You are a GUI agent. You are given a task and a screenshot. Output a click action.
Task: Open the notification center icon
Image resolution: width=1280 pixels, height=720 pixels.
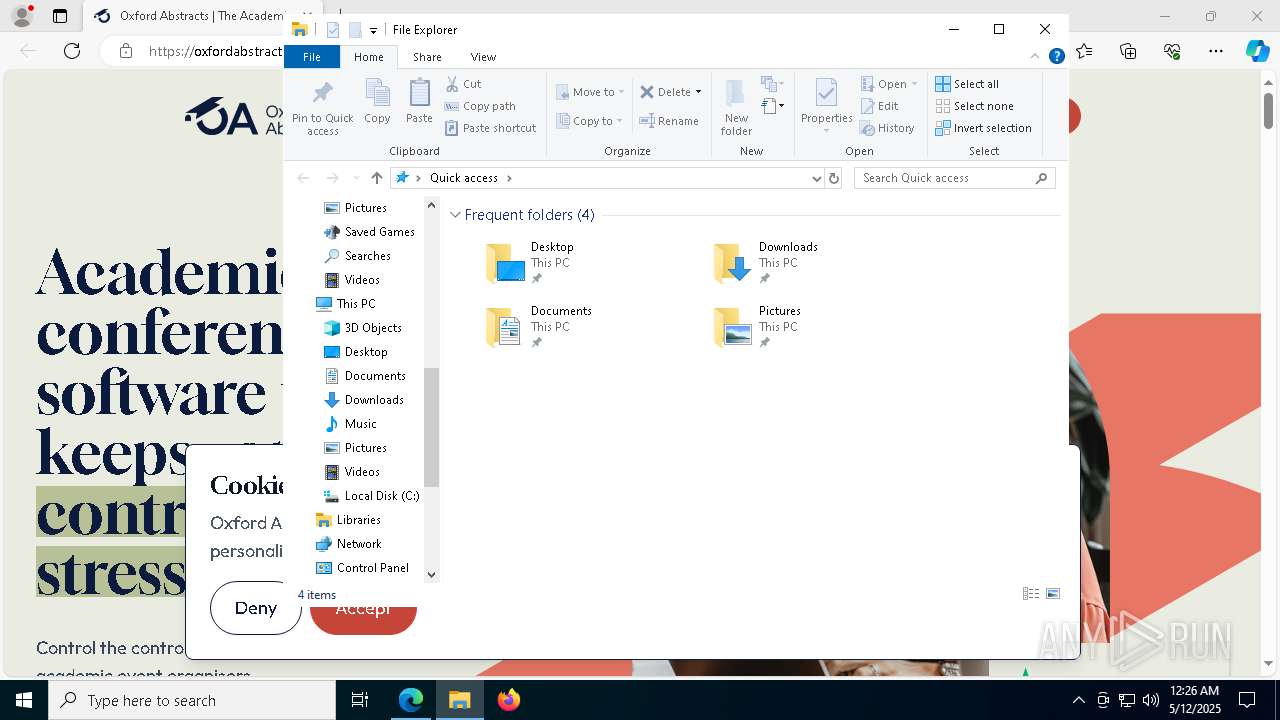point(1247,700)
